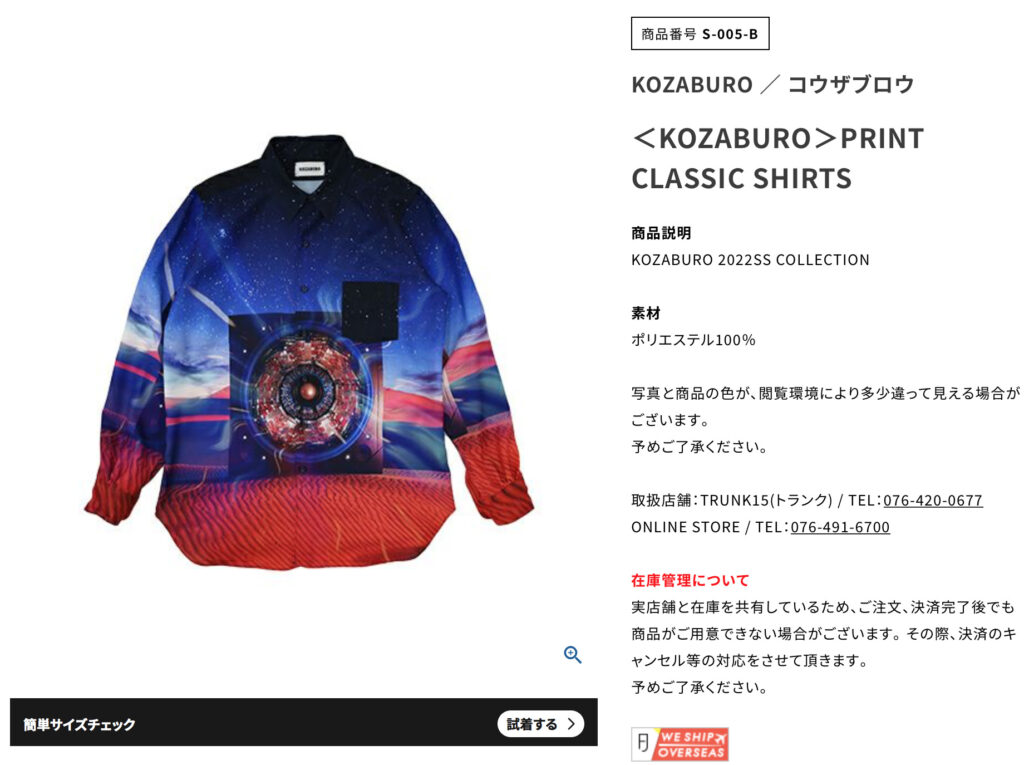
Task: Click the red 在庫管理について heading
Action: coord(690,580)
